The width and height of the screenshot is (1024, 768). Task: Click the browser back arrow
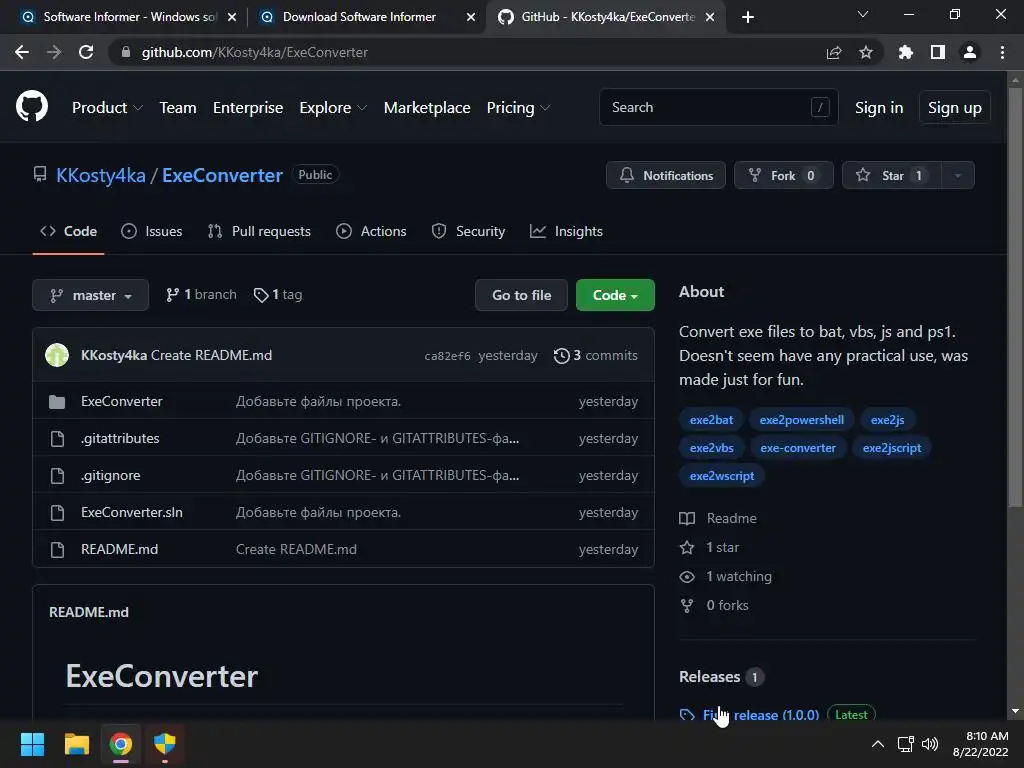tap(22, 52)
